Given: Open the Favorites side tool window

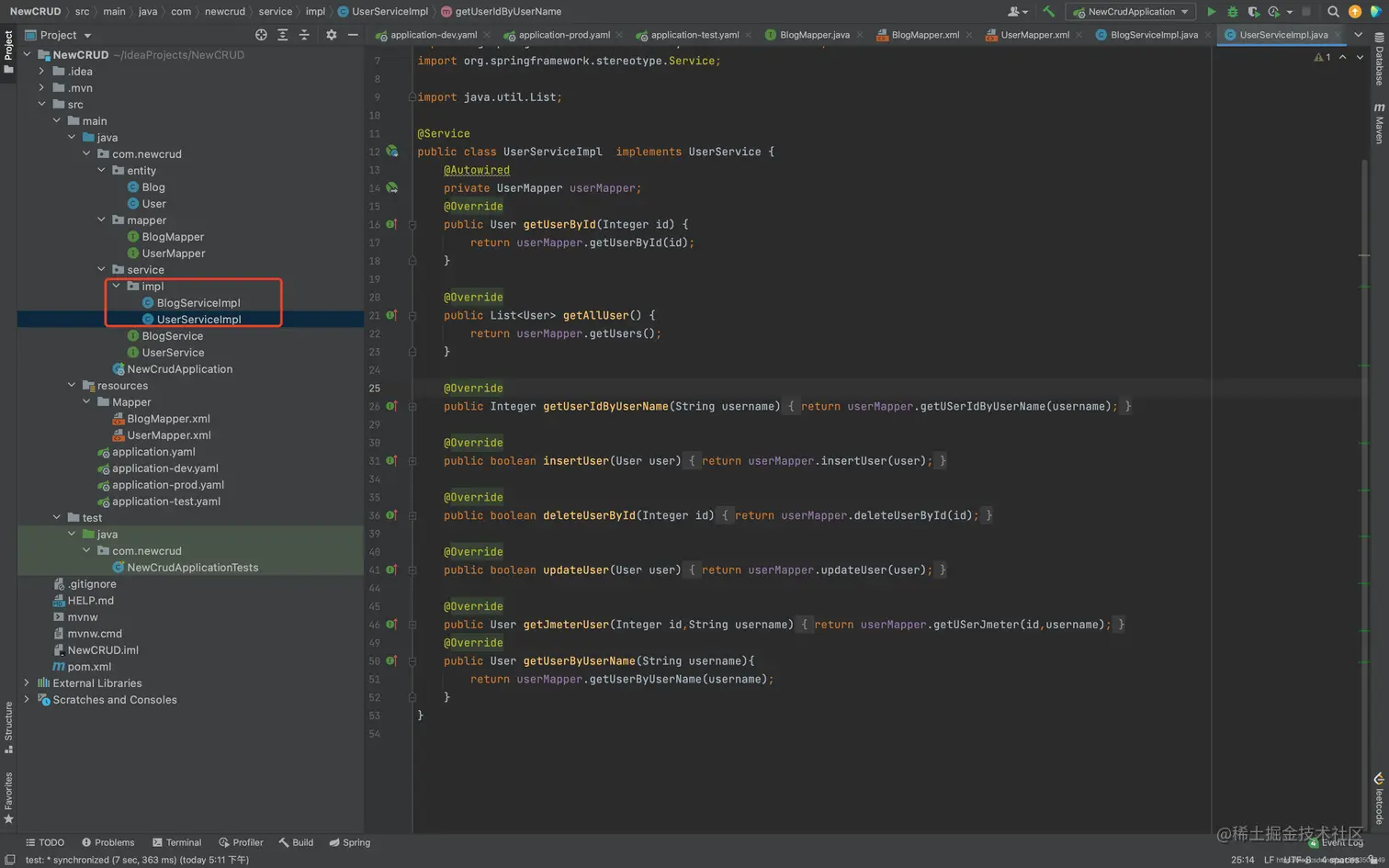Looking at the screenshot, I should (8, 797).
